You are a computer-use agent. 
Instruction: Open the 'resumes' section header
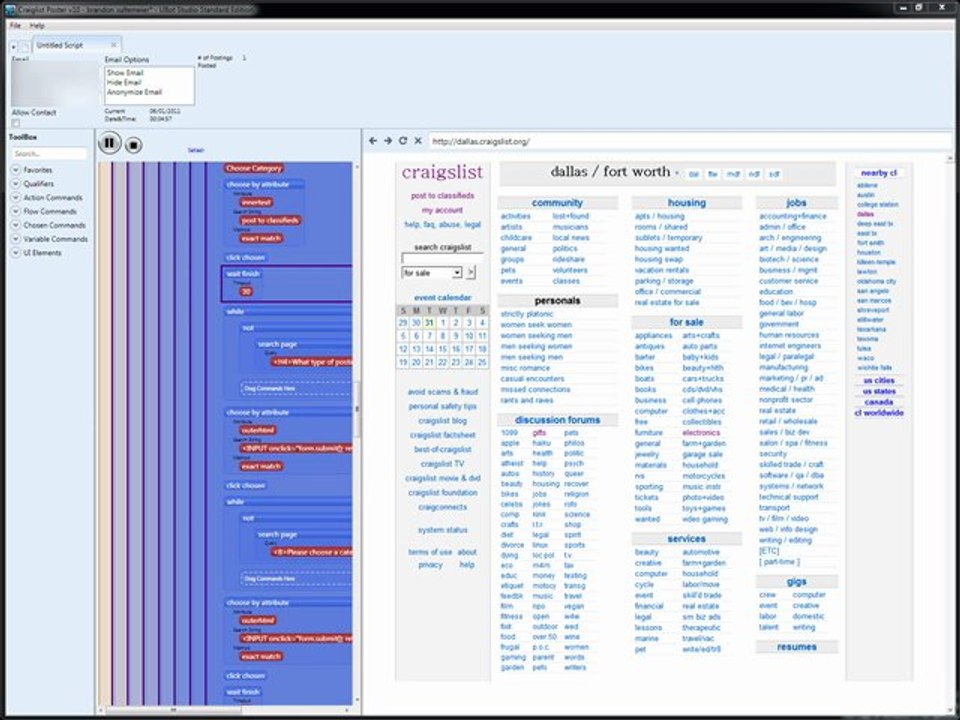[797, 647]
